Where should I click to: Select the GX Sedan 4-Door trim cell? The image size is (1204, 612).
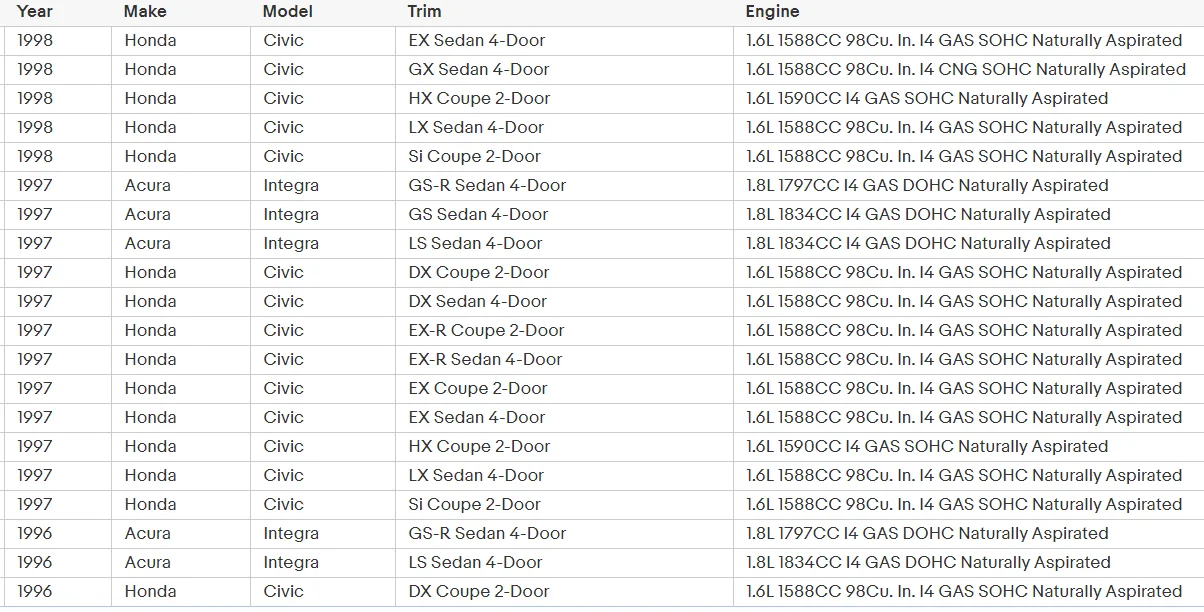tap(564, 70)
